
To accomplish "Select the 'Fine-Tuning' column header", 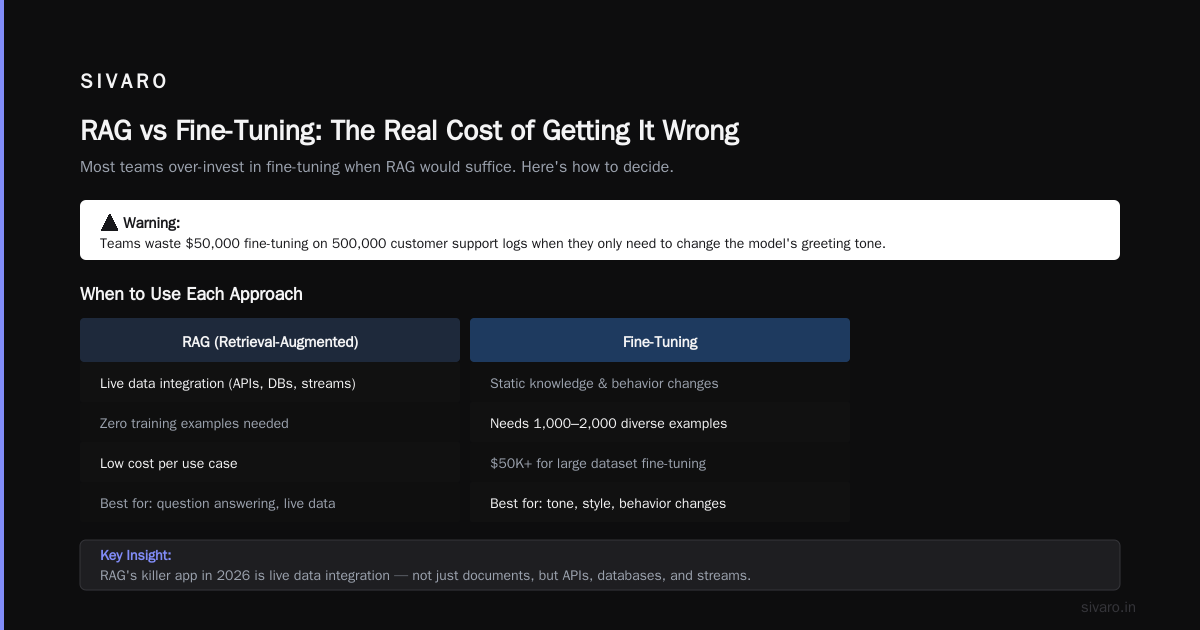I will pos(660,341).
